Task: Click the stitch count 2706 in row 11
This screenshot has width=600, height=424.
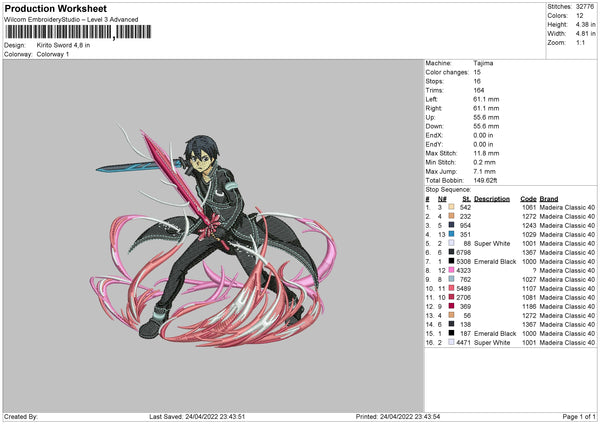Action: tap(463, 297)
